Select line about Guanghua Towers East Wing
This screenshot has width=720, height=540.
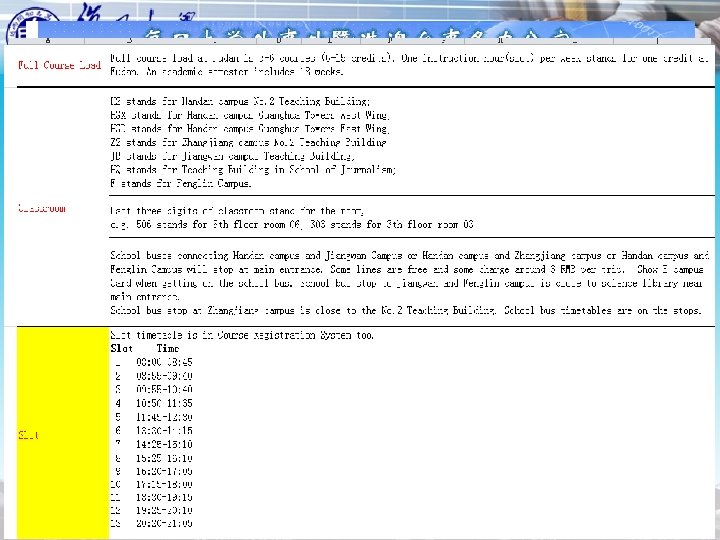tap(250, 129)
